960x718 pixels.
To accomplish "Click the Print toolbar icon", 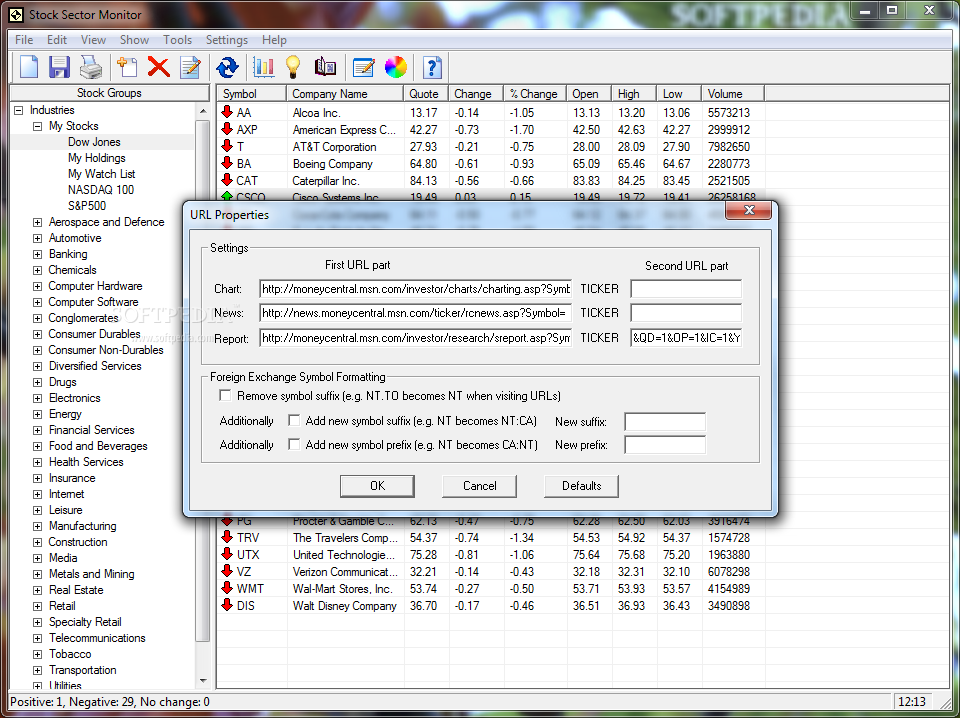I will click(x=91, y=66).
